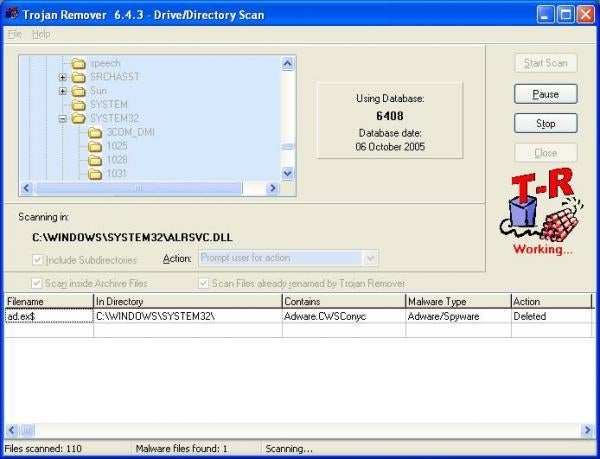Click the SYSTEM32 folder icon
The height and width of the screenshot is (459, 600).
point(78,118)
